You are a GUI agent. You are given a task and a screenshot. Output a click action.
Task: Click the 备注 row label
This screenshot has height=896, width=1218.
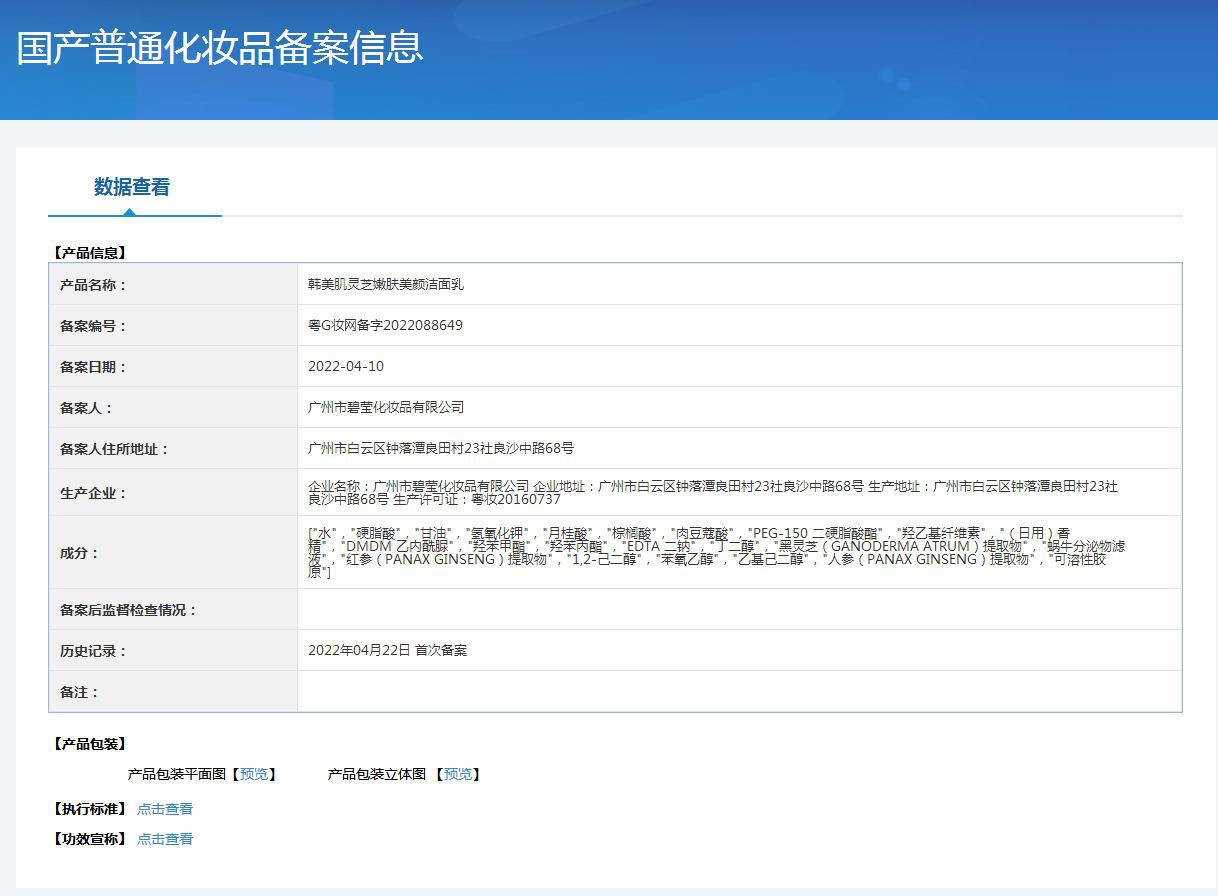click(80, 692)
